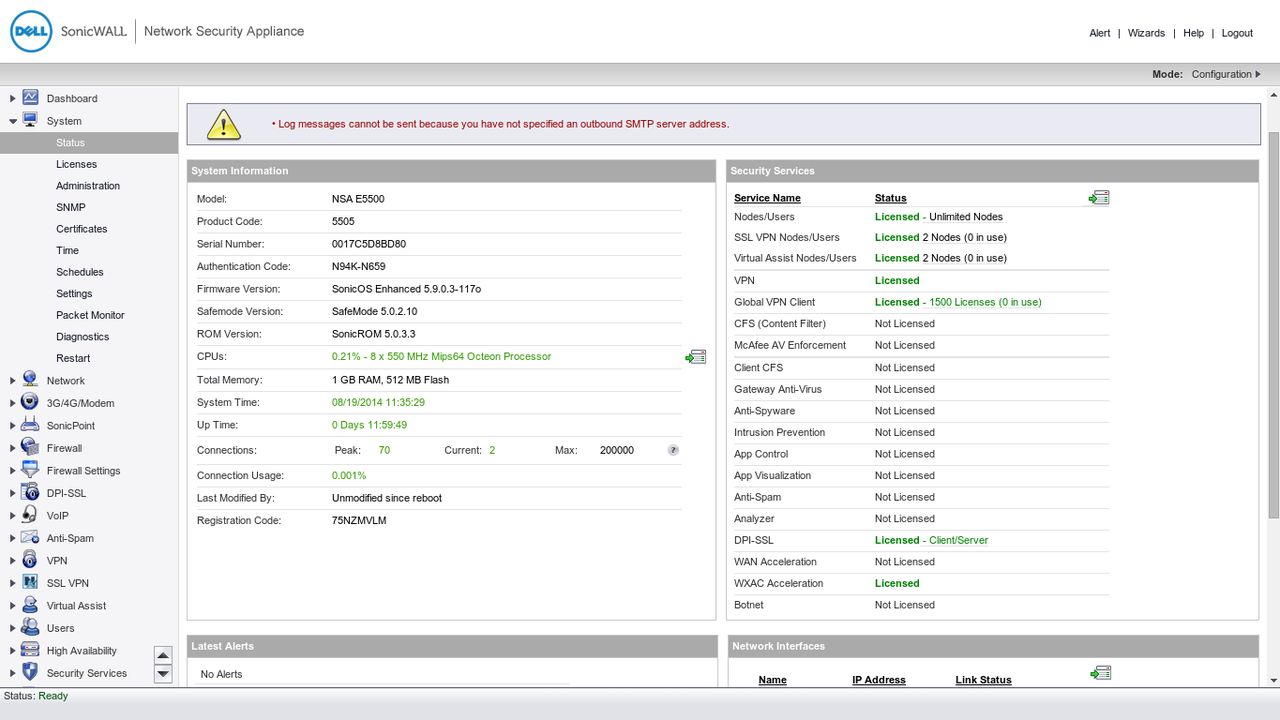Open the Settings page under System

[x=74, y=294]
